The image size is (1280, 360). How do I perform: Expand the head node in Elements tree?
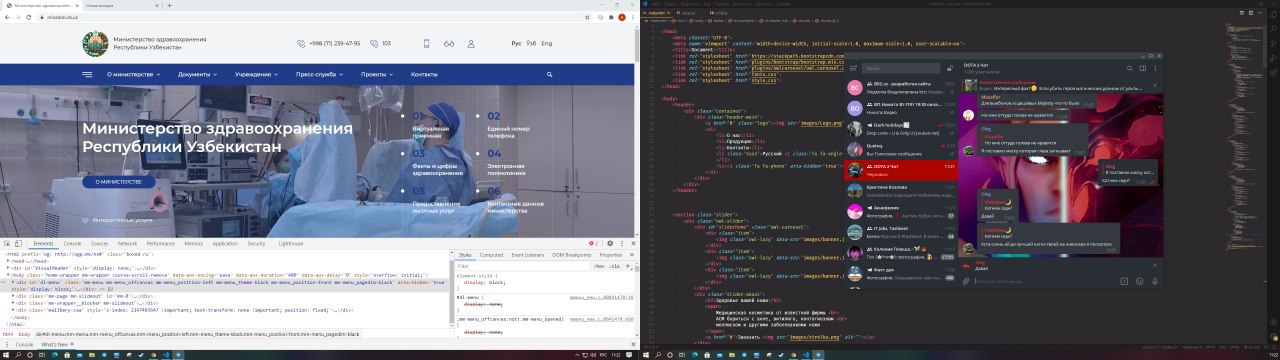click(x=9, y=261)
